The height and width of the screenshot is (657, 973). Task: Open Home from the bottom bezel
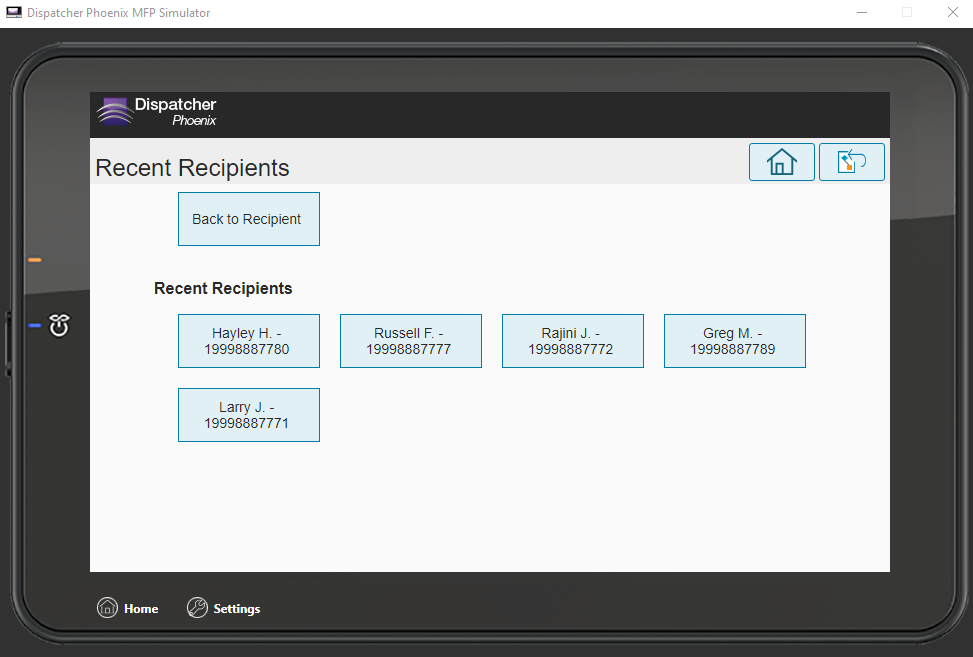[128, 608]
